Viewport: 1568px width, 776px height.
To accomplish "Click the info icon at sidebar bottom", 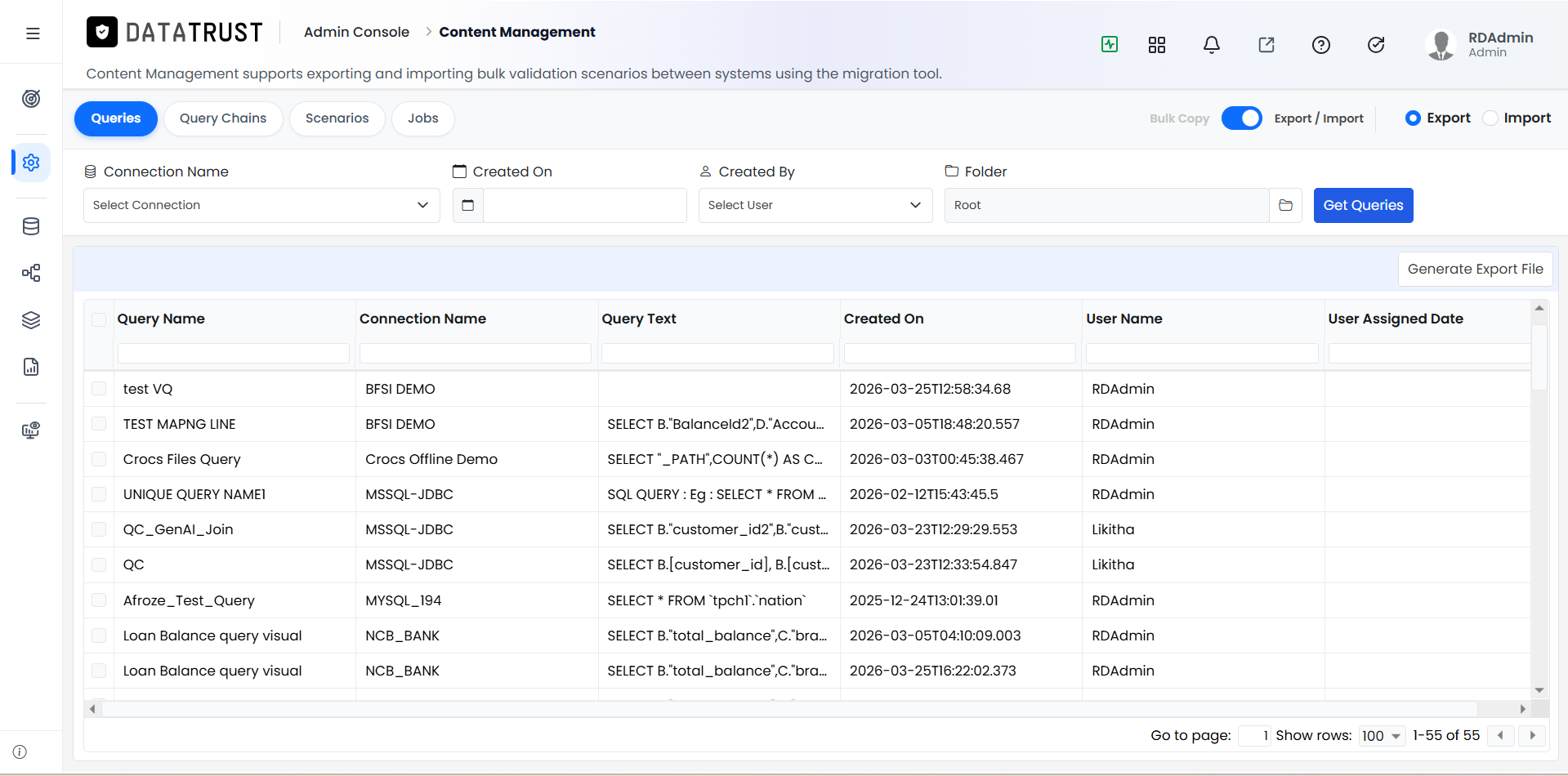I will [20, 751].
